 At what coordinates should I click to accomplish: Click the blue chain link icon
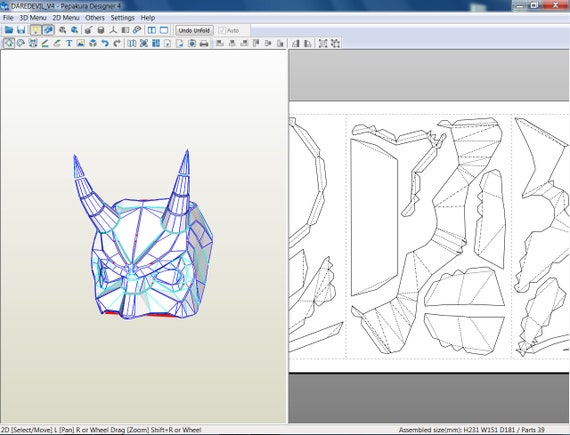137,30
